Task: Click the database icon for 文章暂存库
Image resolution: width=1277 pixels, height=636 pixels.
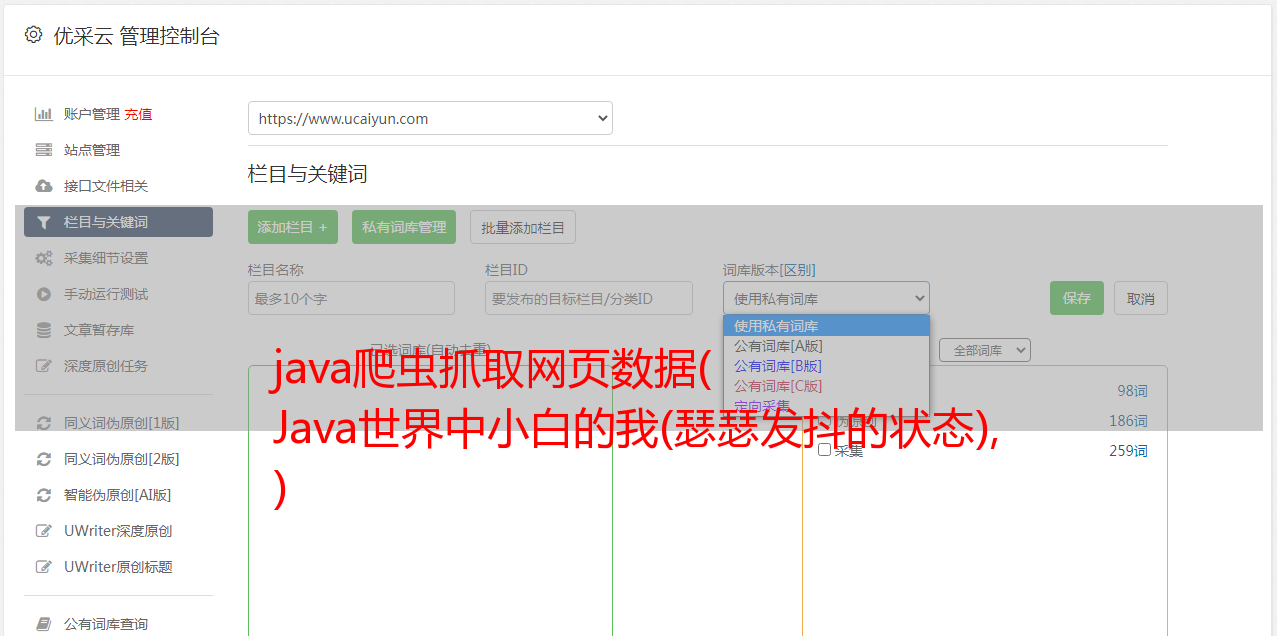Action: (43, 330)
